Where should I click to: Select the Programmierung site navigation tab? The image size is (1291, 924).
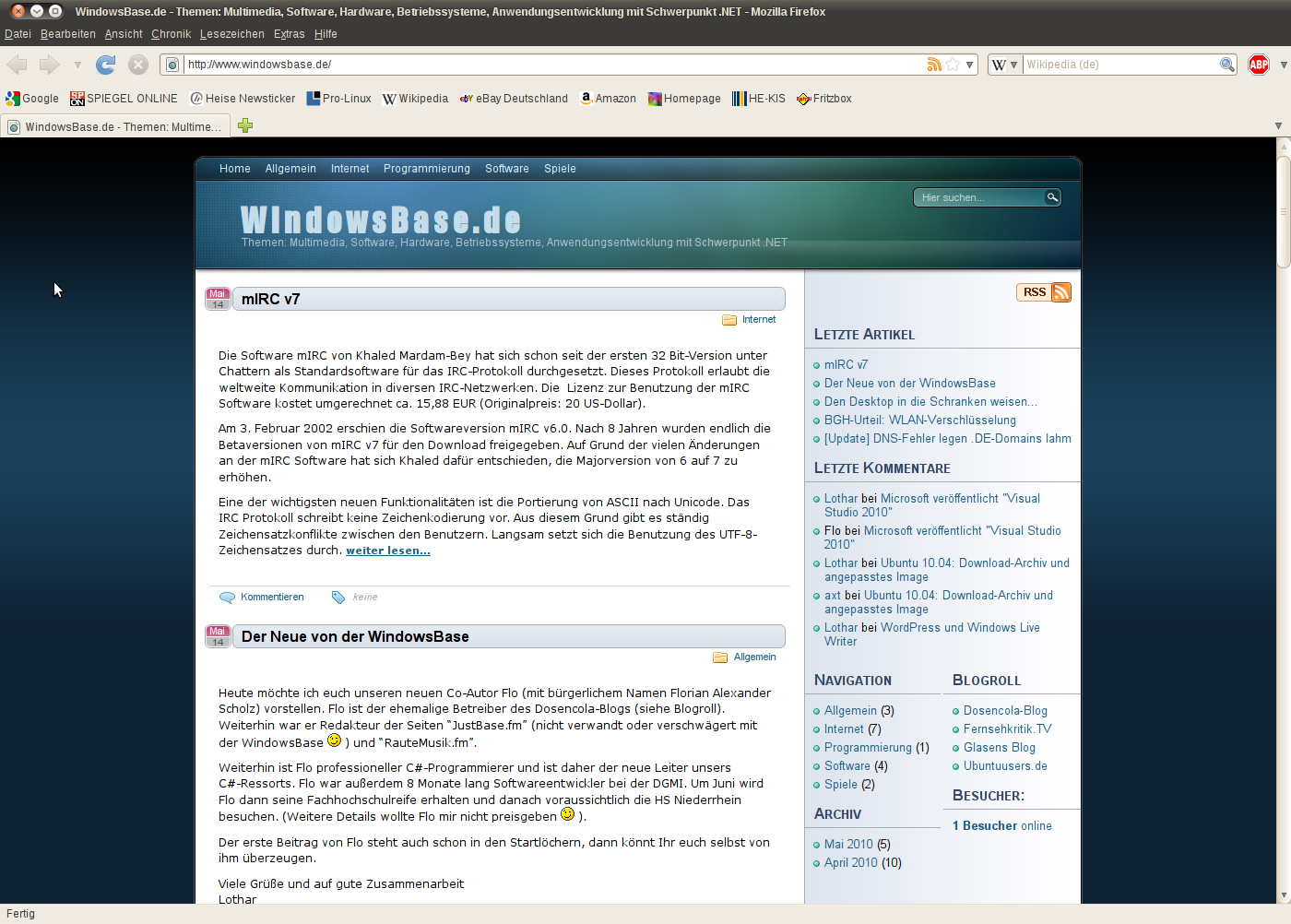pyautogui.click(x=426, y=169)
